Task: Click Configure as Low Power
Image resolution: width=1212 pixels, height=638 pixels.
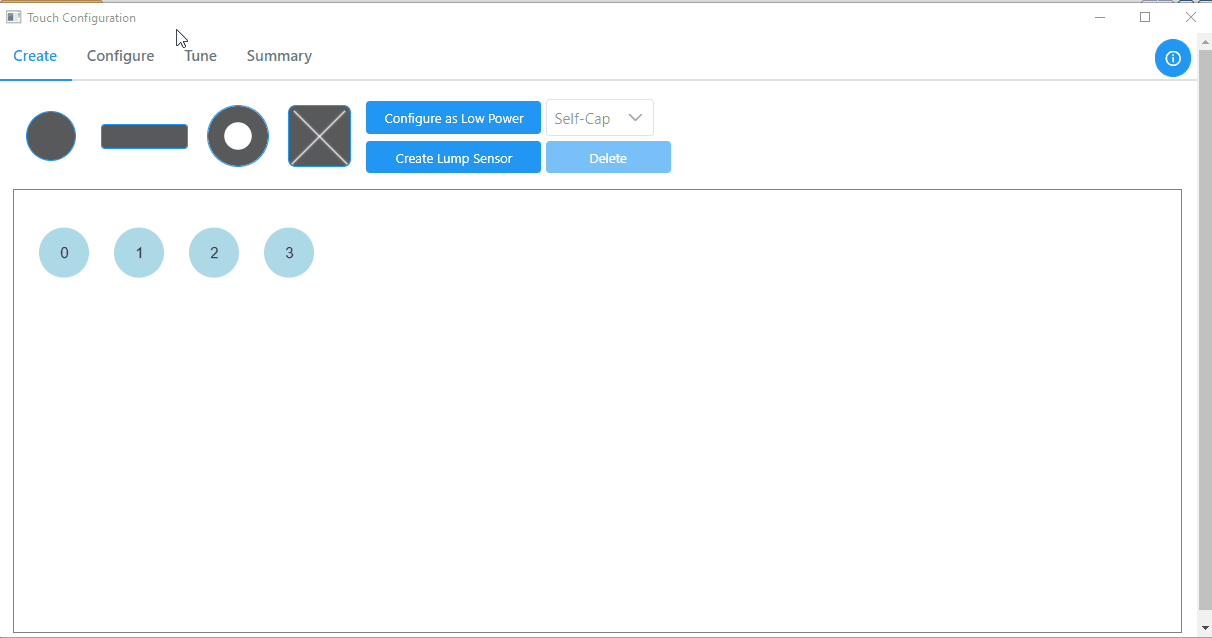Action: [453, 118]
